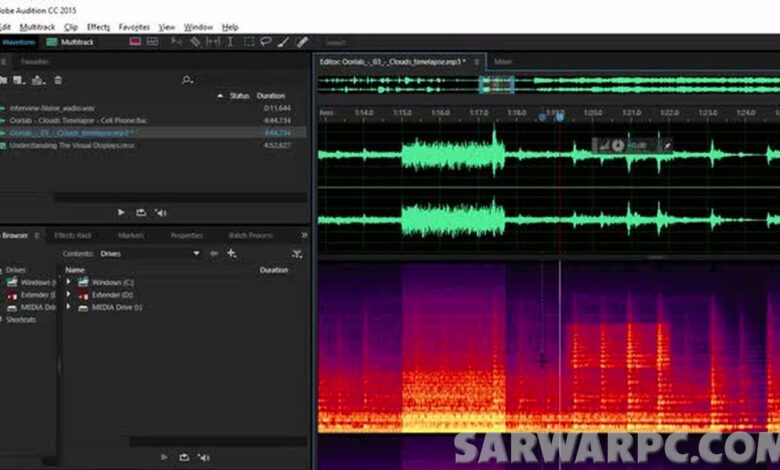
Task: Play preview in Media Browser
Action: pyautogui.click(x=164, y=457)
